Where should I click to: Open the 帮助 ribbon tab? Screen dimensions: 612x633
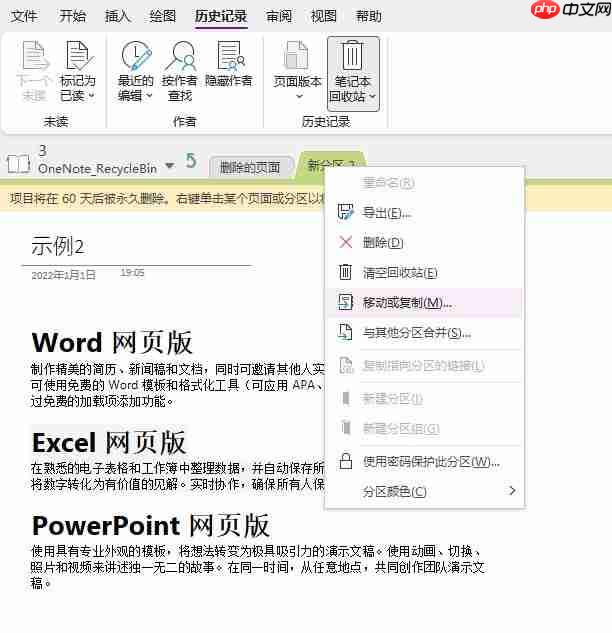pyautogui.click(x=369, y=16)
